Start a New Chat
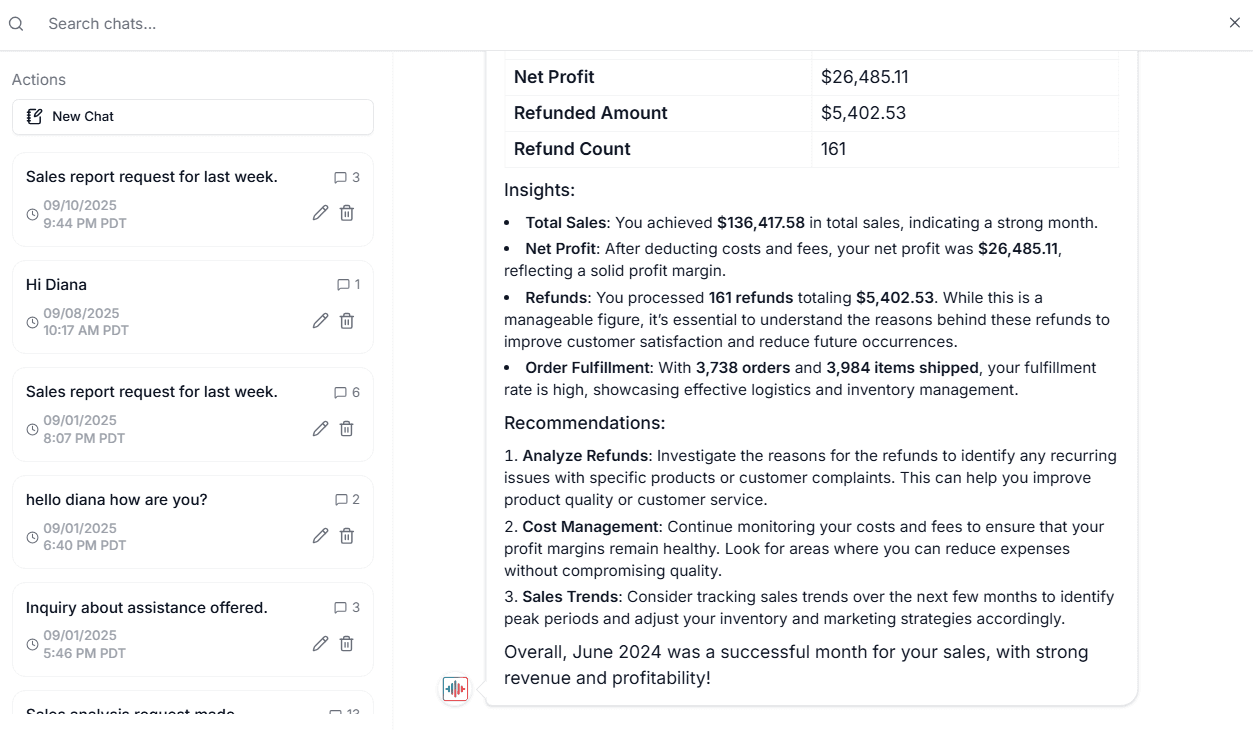Viewport: 1253px width, 730px height. [x=193, y=117]
